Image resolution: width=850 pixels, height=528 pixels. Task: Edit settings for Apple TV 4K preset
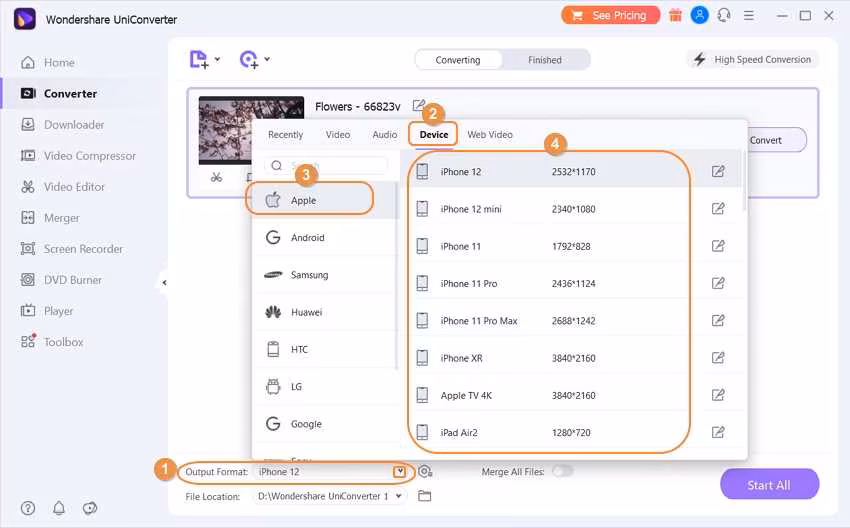[x=718, y=395]
